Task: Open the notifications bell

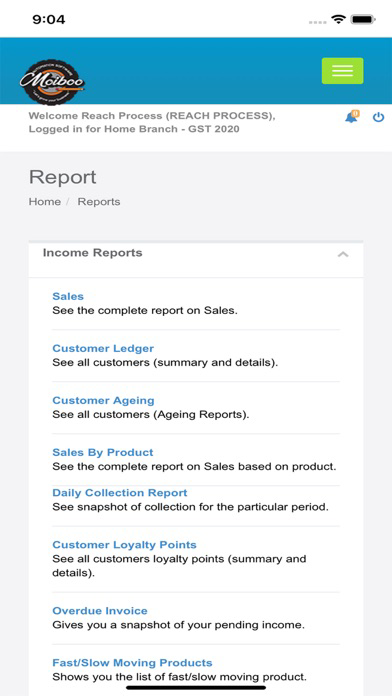Action: [352, 117]
